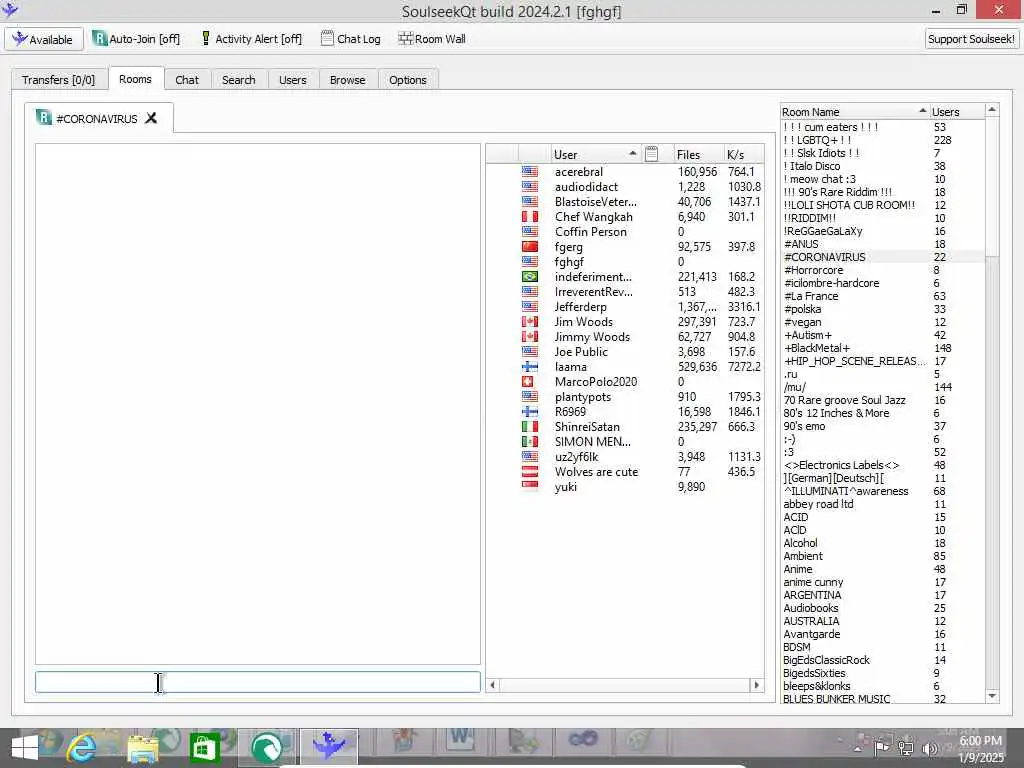Open the Chat tab
The height and width of the screenshot is (768, 1024).
[187, 80]
